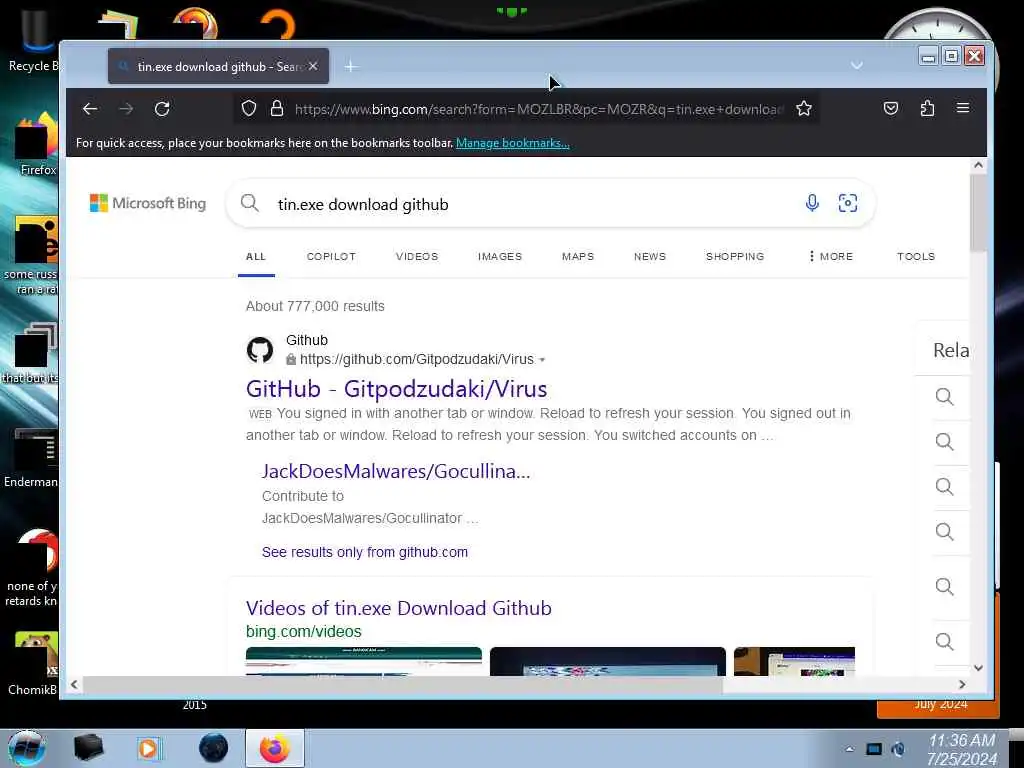The height and width of the screenshot is (768, 1024).
Task: Show hidden tray icons arrow
Action: click(x=849, y=749)
